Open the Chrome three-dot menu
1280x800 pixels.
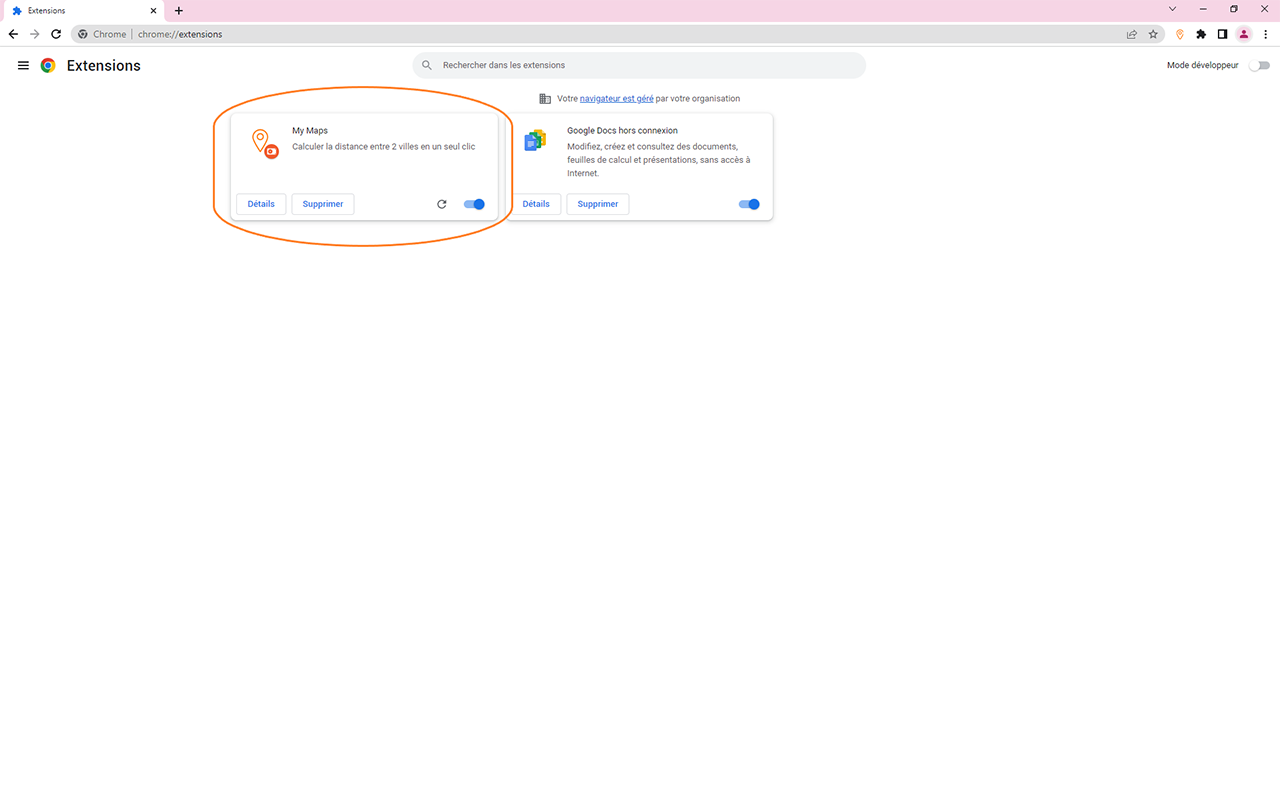point(1266,34)
